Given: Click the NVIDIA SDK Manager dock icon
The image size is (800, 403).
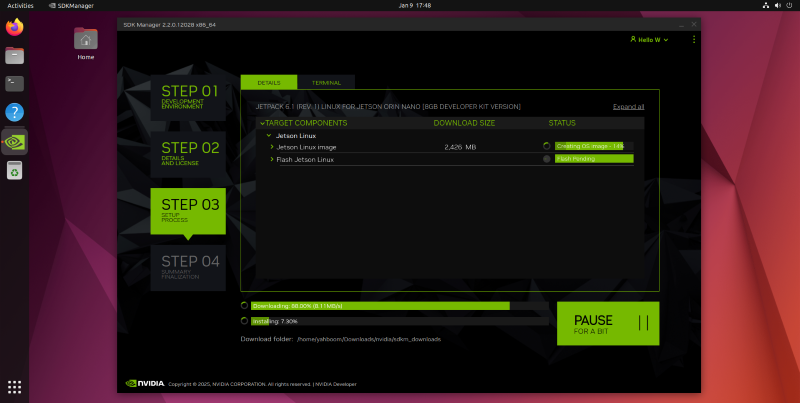Looking at the screenshot, I should point(14,141).
